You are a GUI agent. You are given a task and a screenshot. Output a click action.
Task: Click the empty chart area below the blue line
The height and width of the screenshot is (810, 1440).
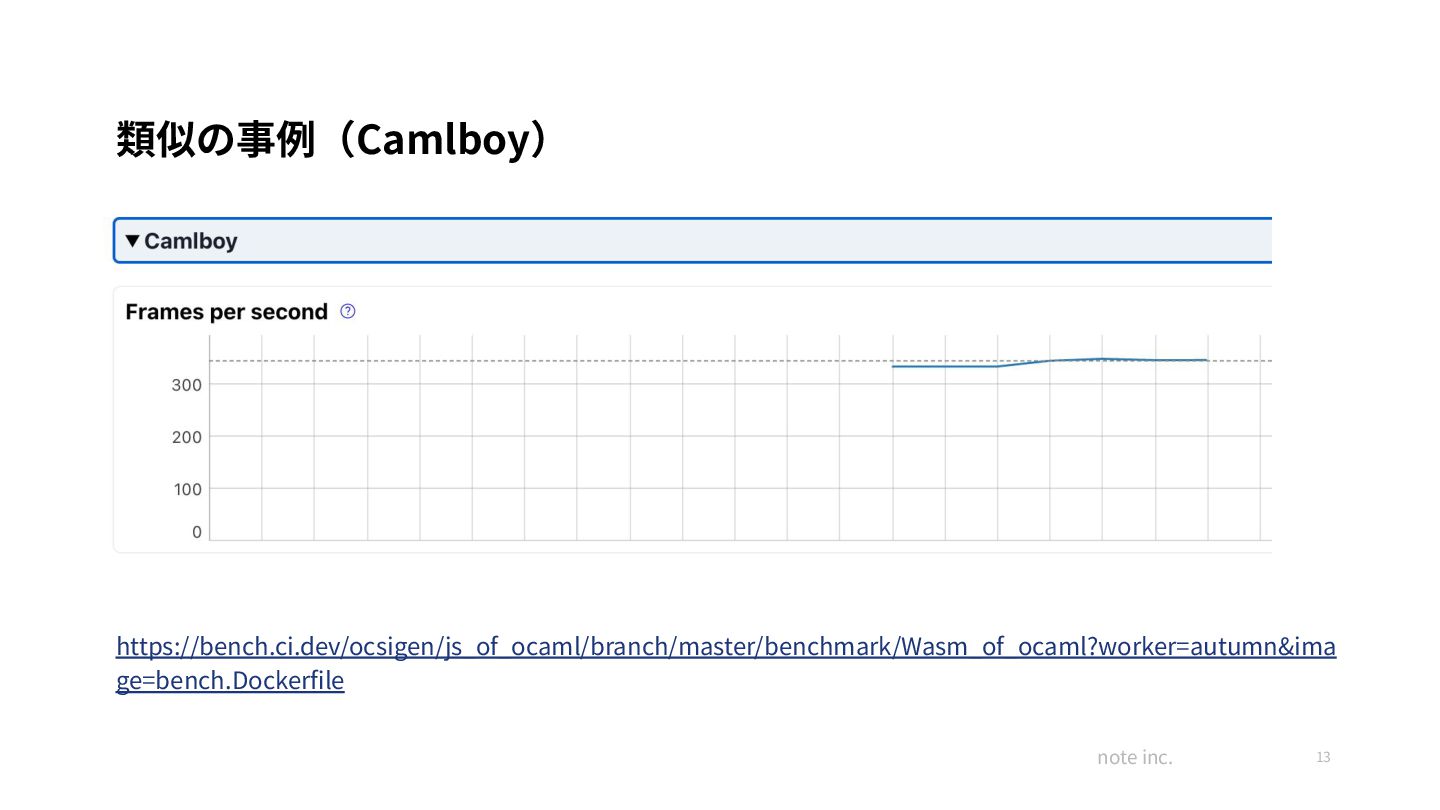click(x=1050, y=460)
